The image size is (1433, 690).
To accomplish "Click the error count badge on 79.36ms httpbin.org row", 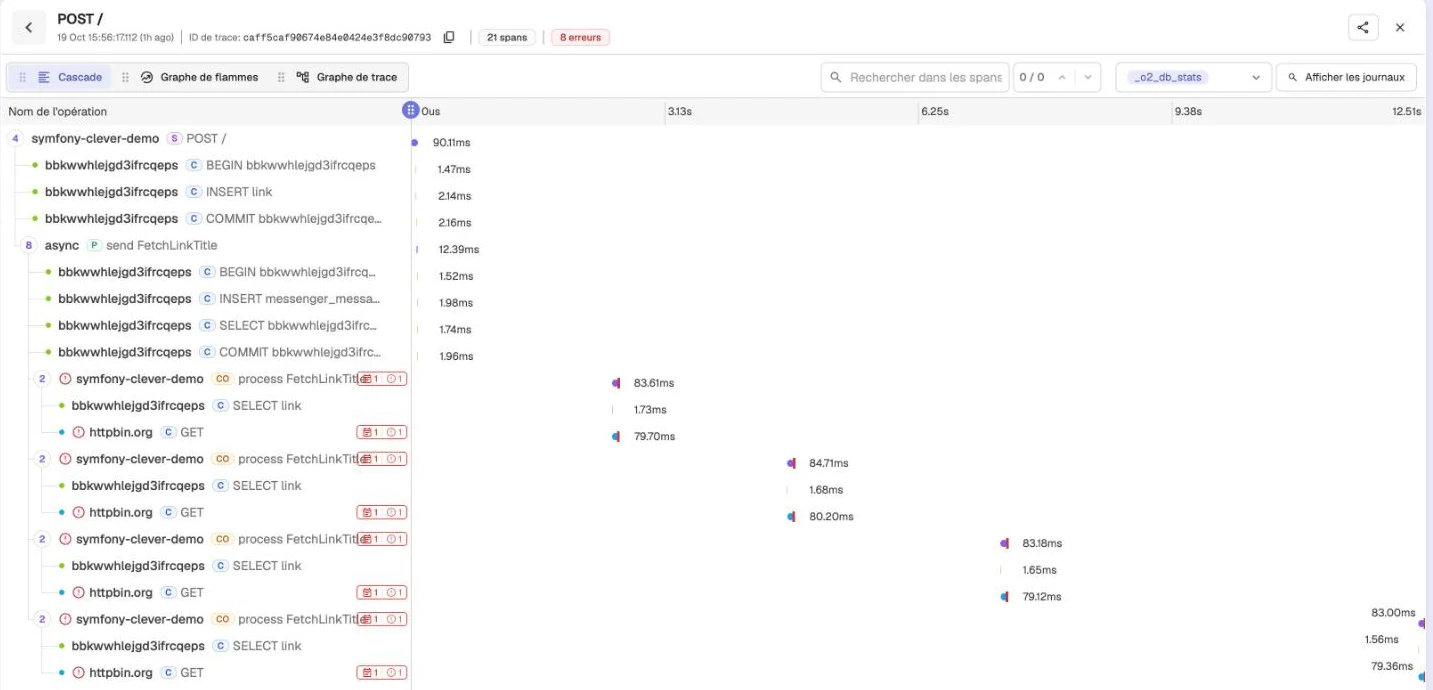I will click(395, 673).
